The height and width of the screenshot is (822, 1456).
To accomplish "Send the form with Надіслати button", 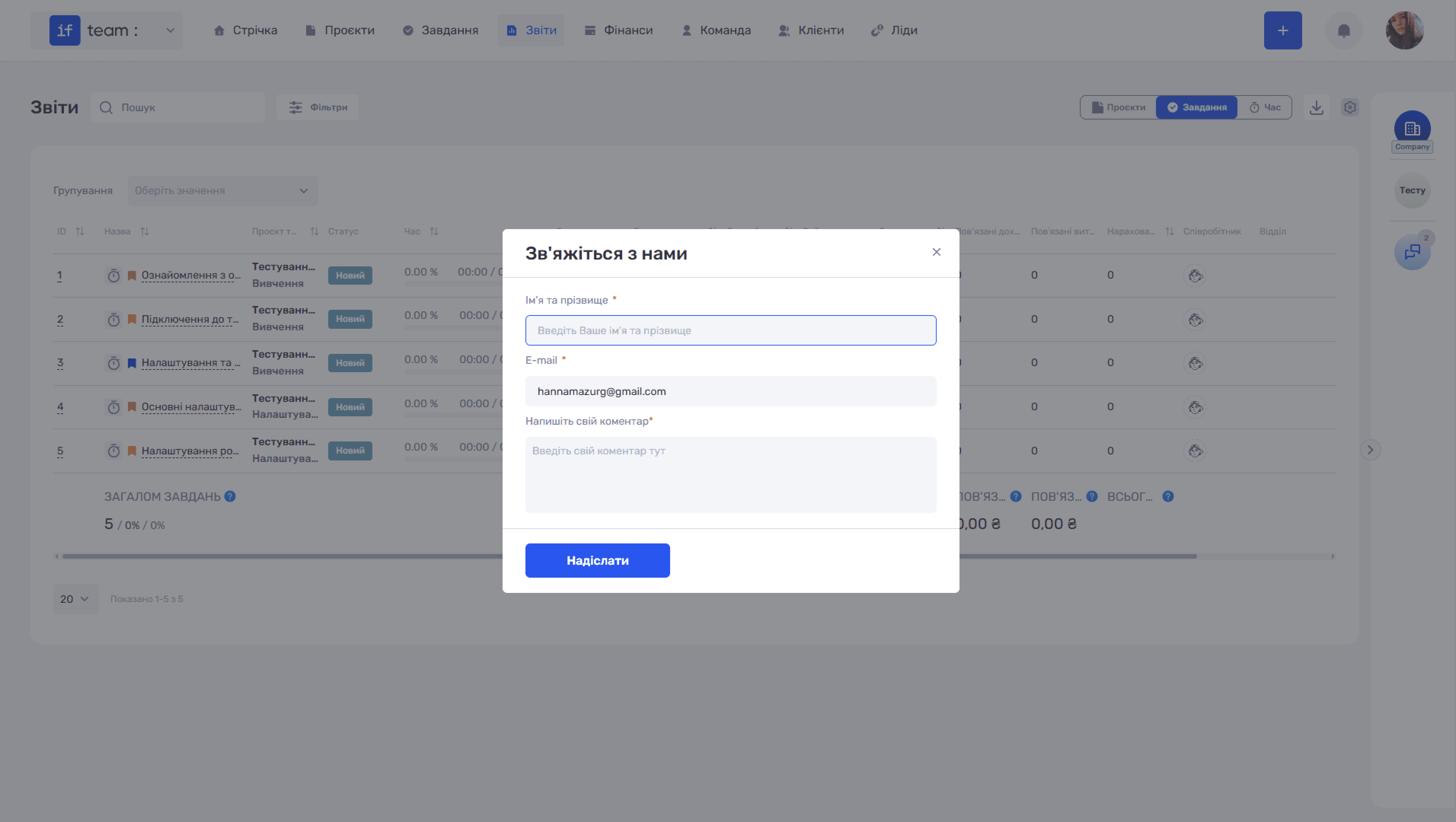I will 597,561.
